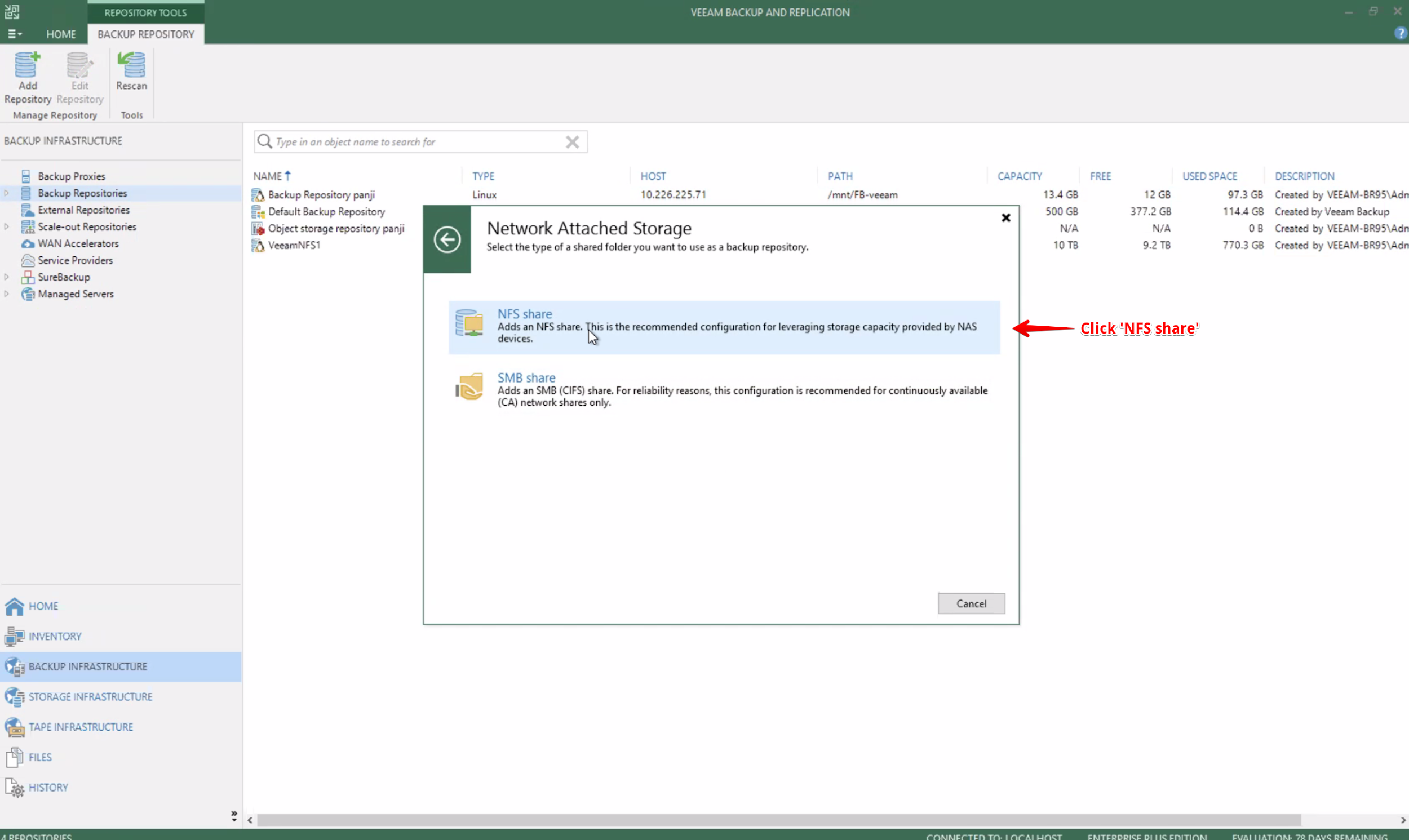
Task: Click the scrollbar right arrow
Action: pos(1403,820)
